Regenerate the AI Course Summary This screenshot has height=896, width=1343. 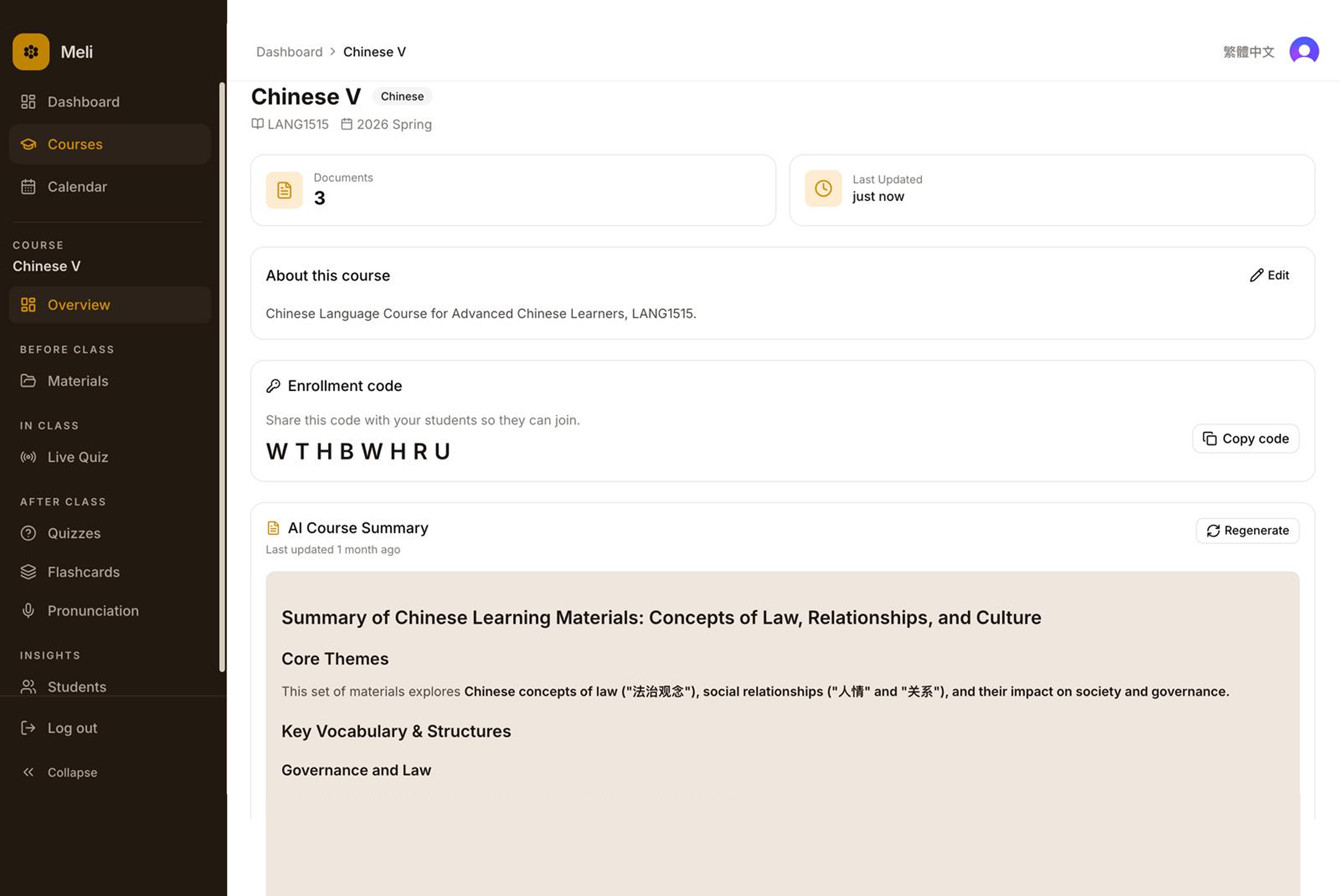click(1247, 531)
